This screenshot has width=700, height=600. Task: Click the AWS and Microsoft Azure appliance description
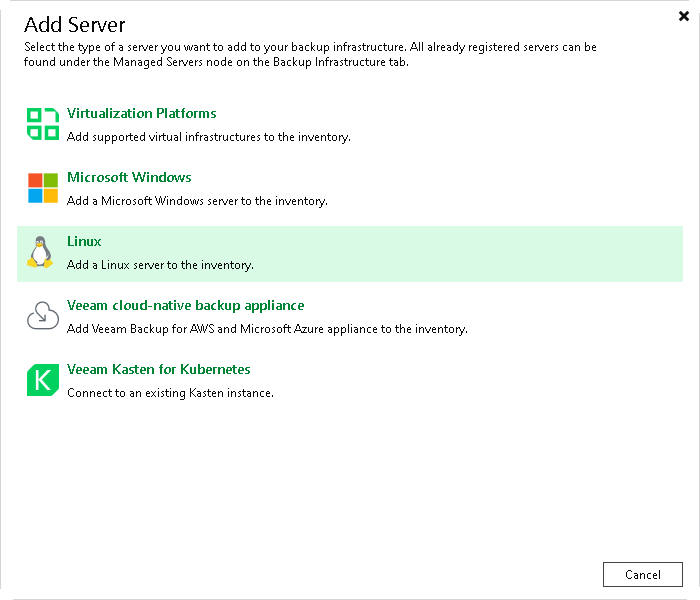tap(267, 329)
